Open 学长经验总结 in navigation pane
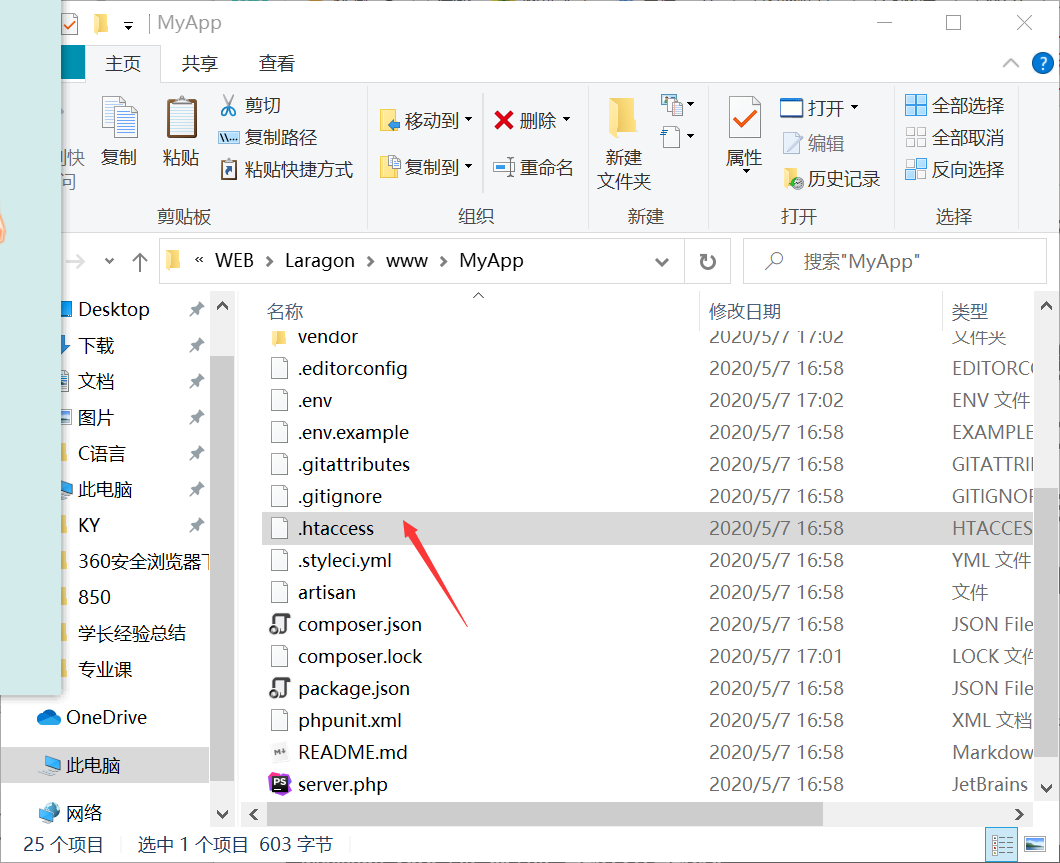 coord(131,633)
